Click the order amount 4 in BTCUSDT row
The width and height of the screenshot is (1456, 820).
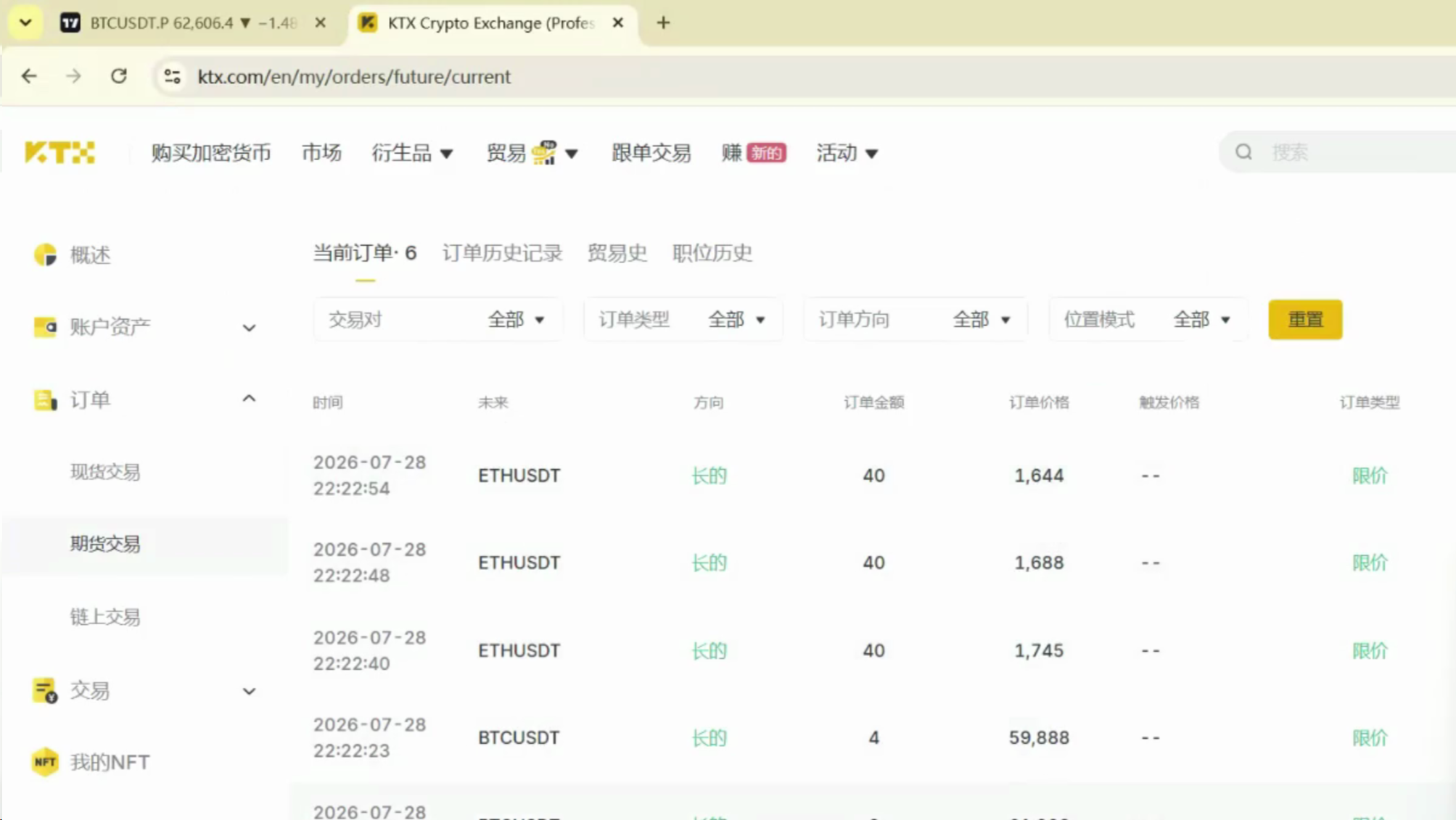coord(873,737)
